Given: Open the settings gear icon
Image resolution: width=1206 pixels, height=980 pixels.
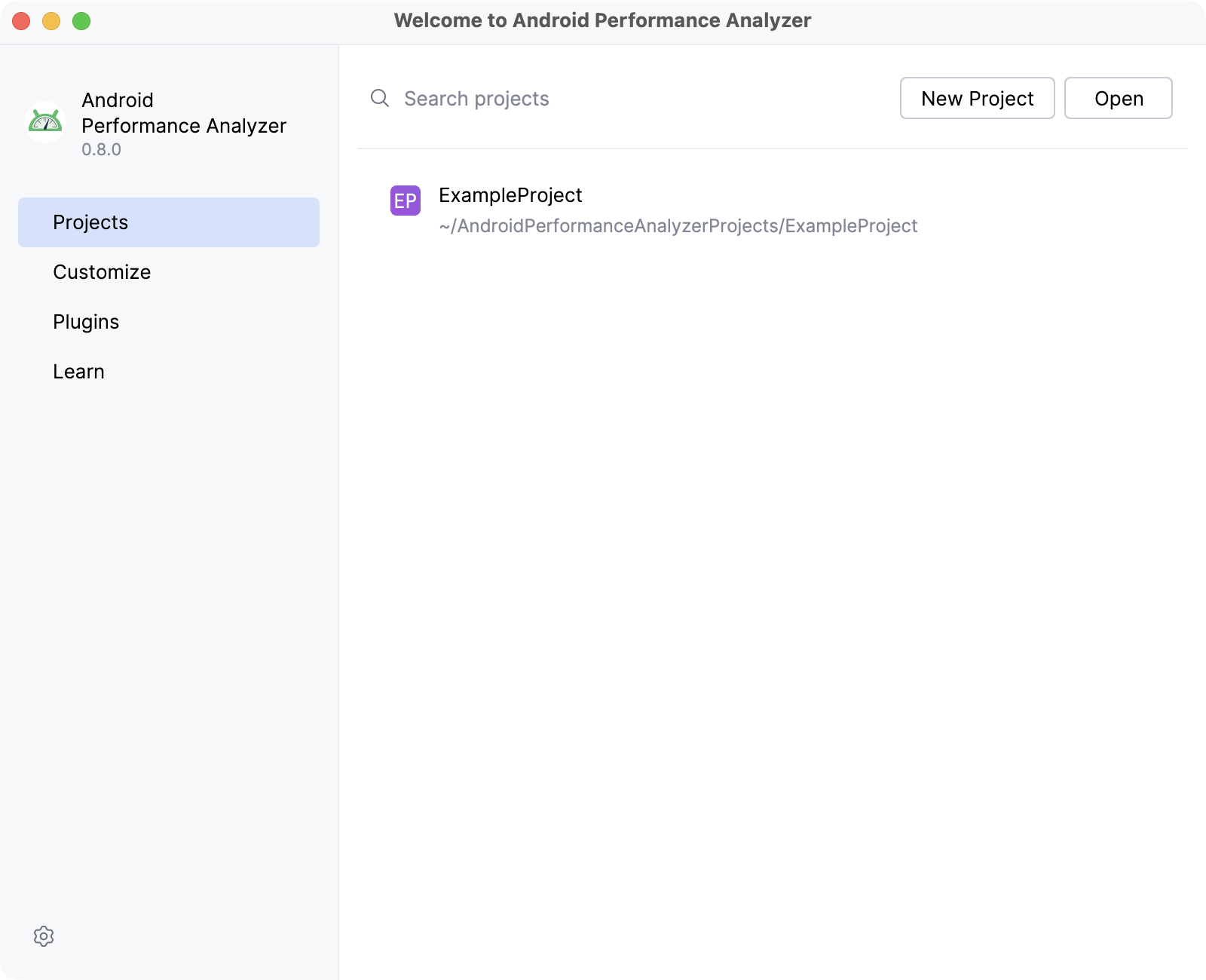Looking at the screenshot, I should point(44,936).
